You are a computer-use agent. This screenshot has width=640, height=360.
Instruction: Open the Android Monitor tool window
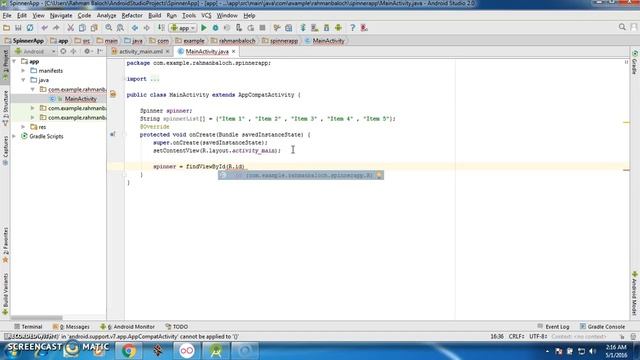(x=128, y=327)
